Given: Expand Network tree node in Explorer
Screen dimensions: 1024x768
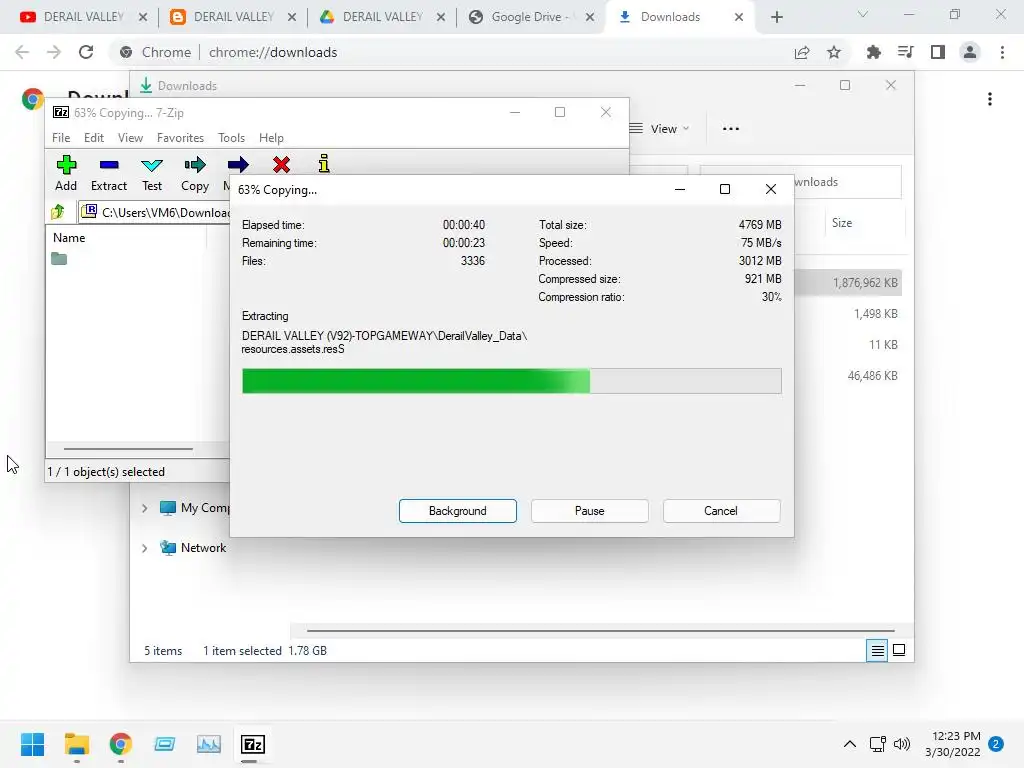Looking at the screenshot, I should (144, 548).
